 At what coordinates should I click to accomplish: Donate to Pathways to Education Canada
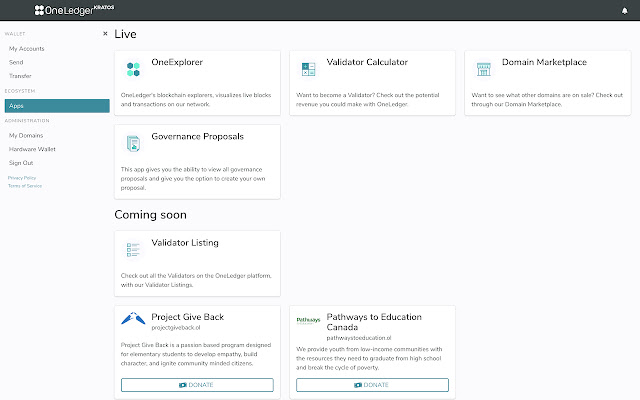click(x=372, y=385)
